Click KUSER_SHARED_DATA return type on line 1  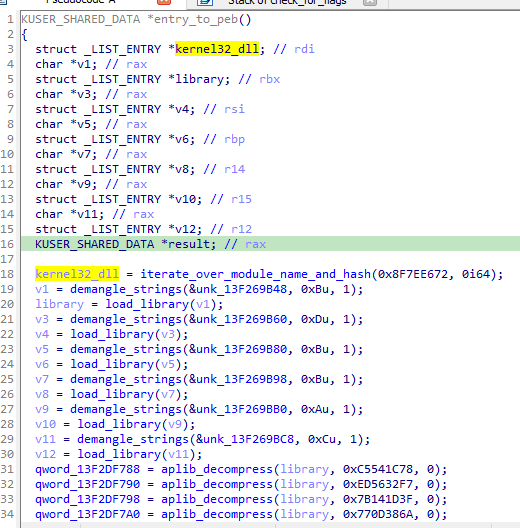coord(80,20)
